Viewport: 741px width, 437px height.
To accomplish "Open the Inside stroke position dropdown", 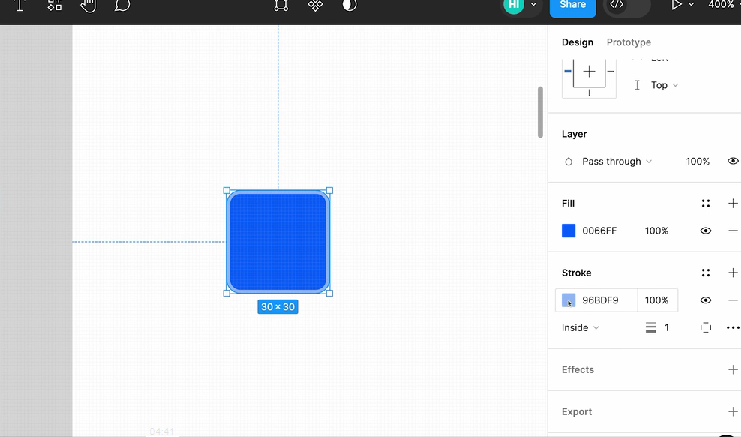I will (580, 327).
